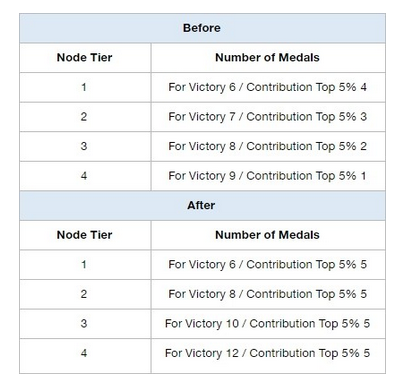The image size is (413, 380).
Task: Click cell 'For Victory 7 / Contribution Top 5% 3'
Action: coord(268,117)
